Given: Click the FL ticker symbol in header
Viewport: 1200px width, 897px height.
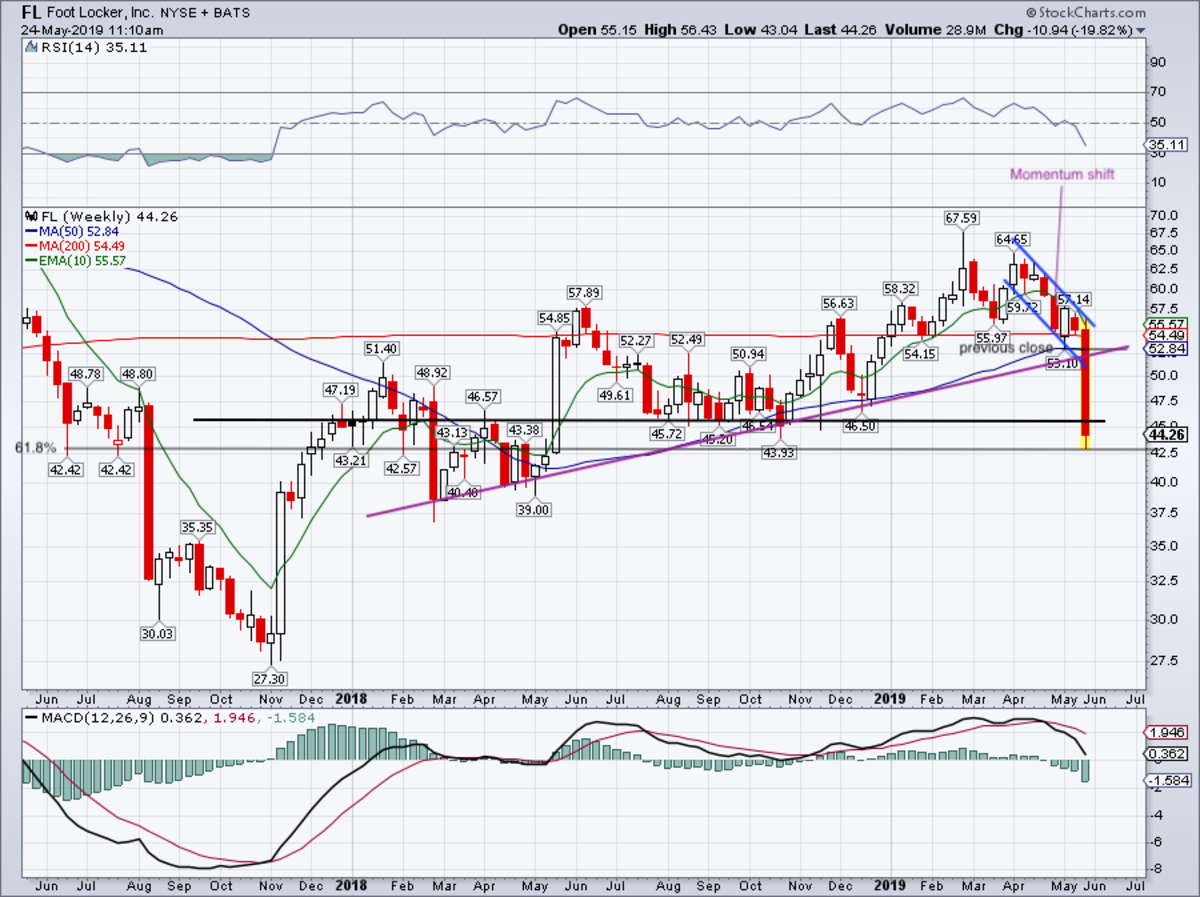Looking at the screenshot, I should (x=30, y=13).
